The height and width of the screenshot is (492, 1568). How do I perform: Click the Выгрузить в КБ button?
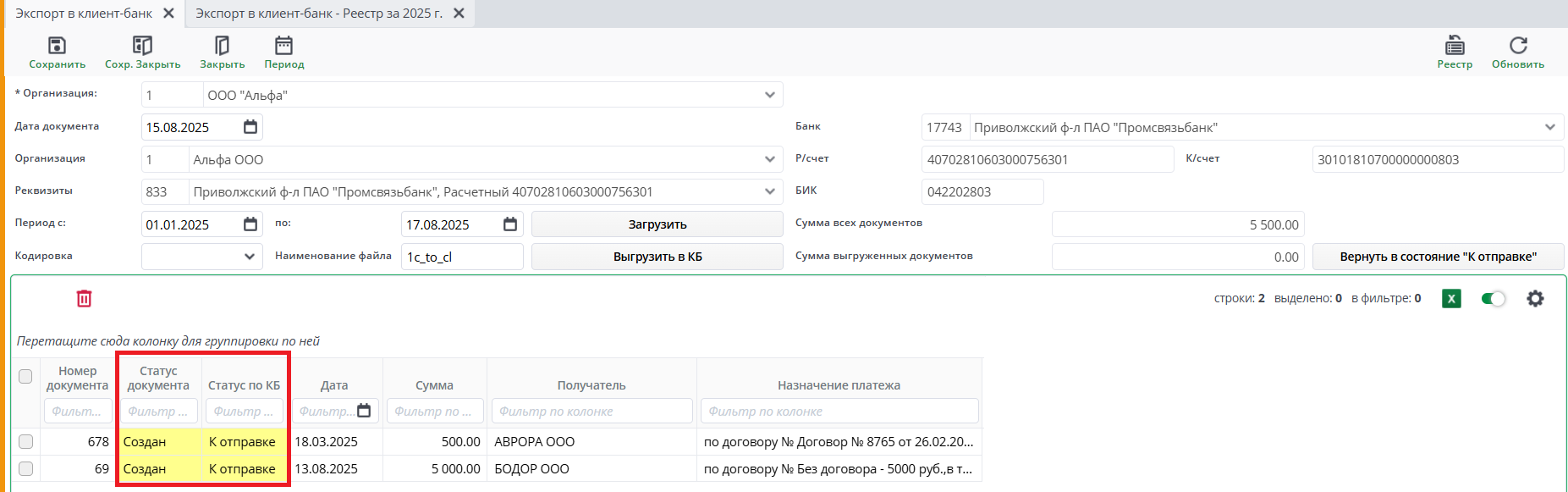[x=657, y=257]
